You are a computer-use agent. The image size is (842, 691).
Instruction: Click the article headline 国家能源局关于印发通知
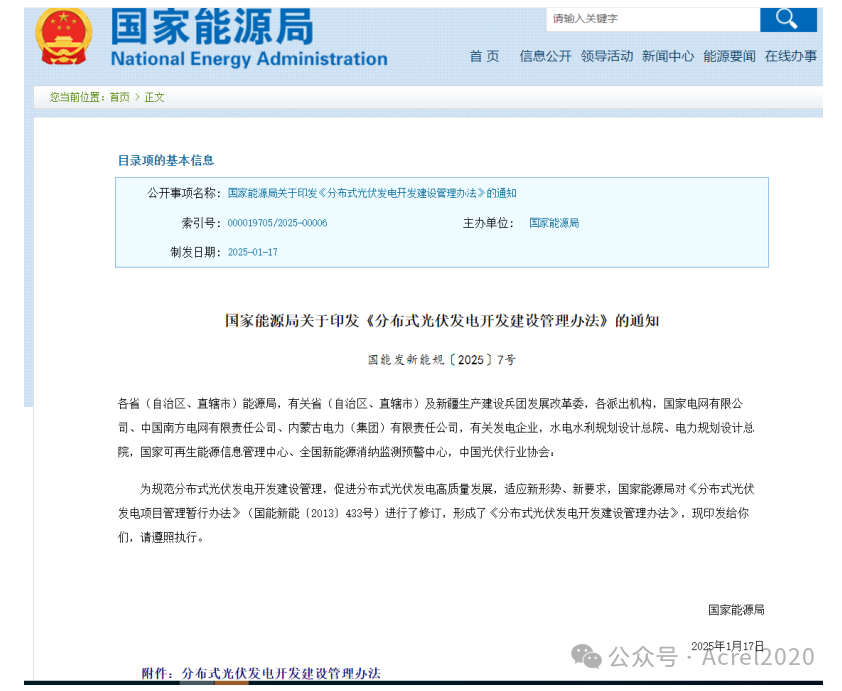click(443, 321)
